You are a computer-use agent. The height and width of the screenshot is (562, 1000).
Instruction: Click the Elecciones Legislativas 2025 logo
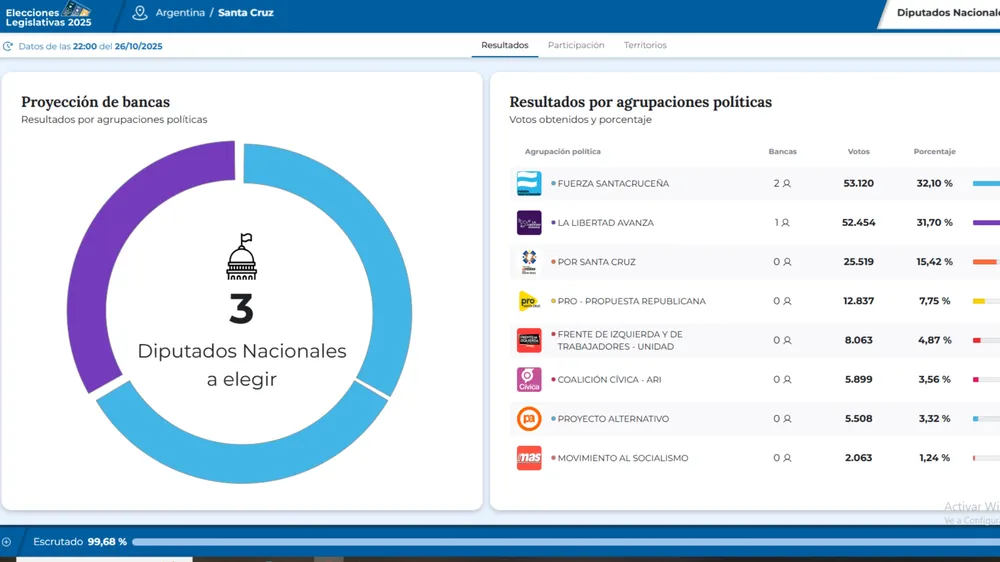pos(48,14)
